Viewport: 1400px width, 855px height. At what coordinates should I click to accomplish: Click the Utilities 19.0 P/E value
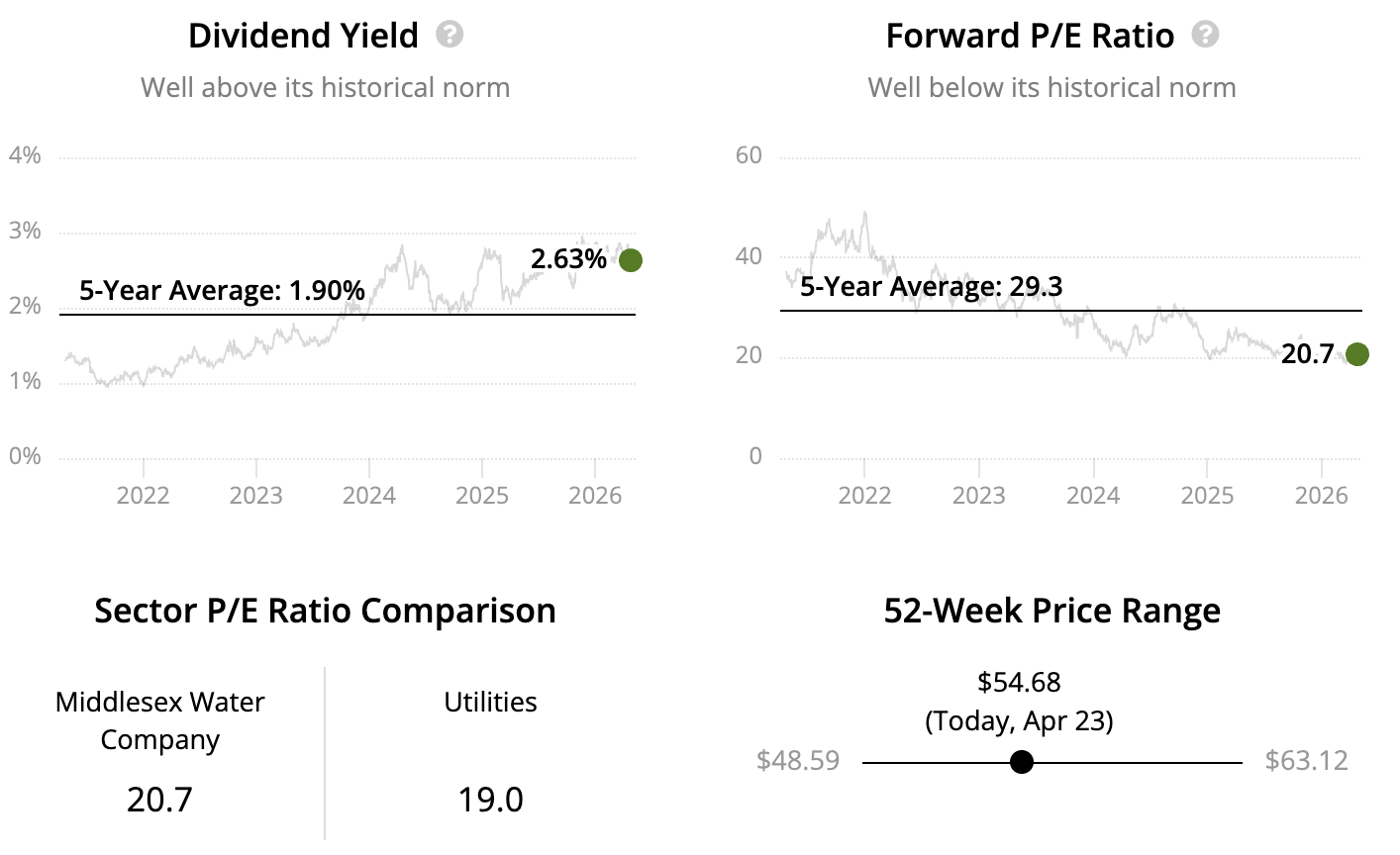point(490,799)
